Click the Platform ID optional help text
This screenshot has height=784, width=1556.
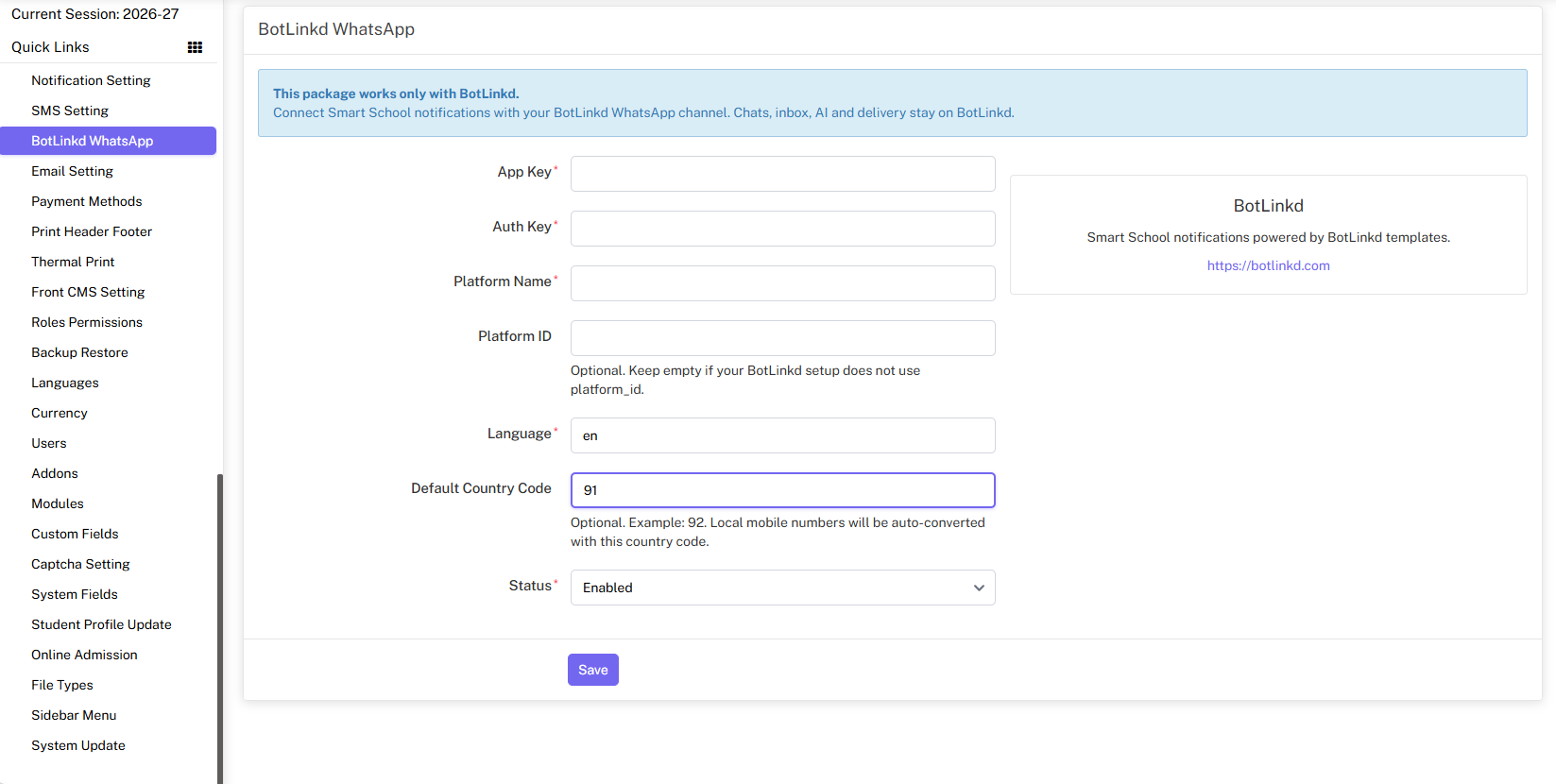(745, 380)
